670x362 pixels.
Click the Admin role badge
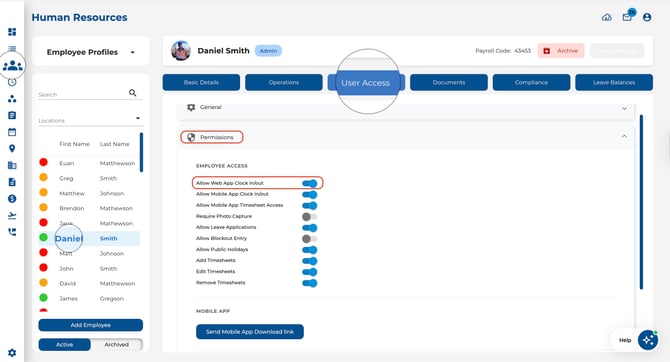pyautogui.click(x=268, y=51)
